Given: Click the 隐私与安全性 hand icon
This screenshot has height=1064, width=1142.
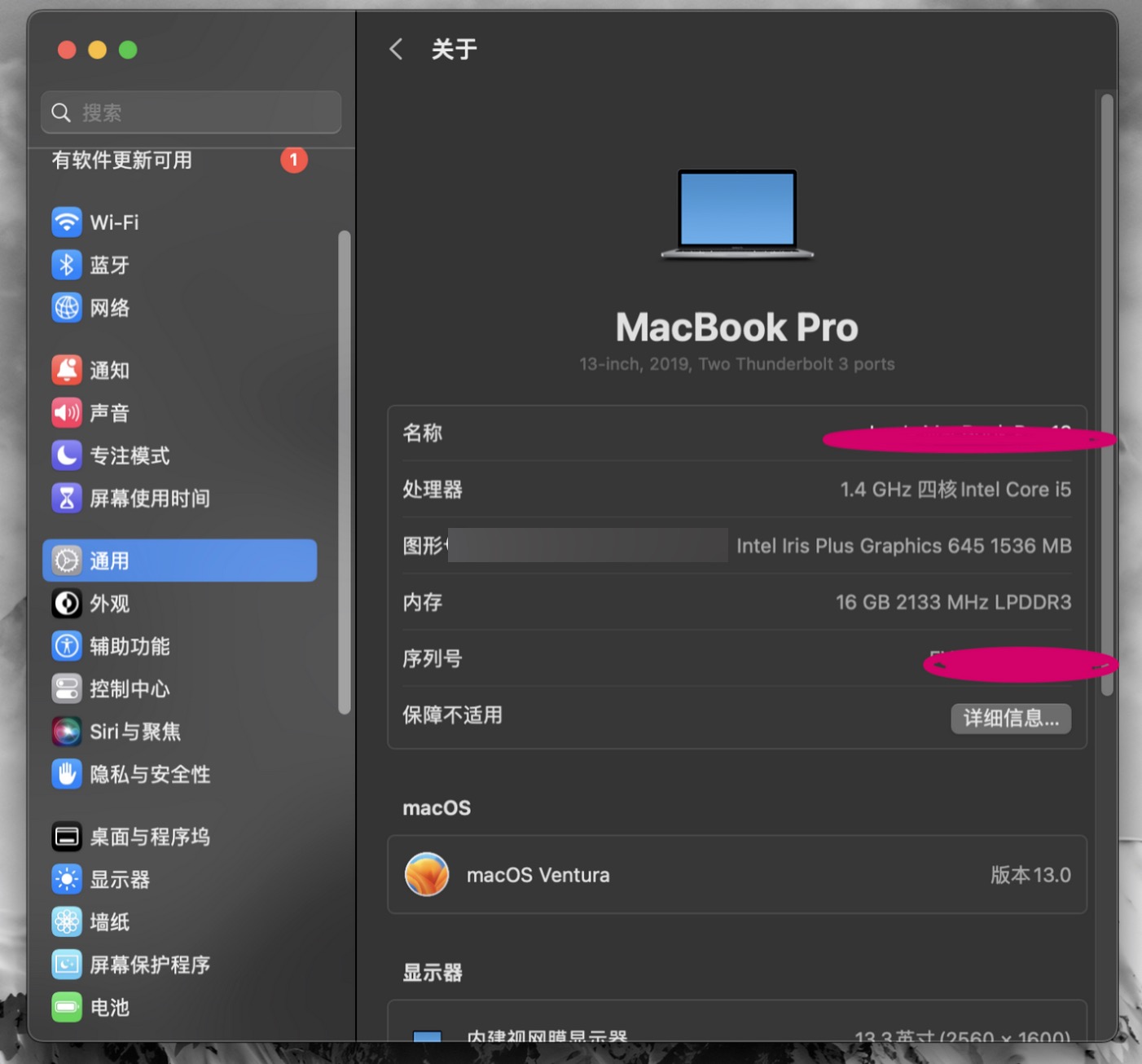Looking at the screenshot, I should click(x=67, y=775).
